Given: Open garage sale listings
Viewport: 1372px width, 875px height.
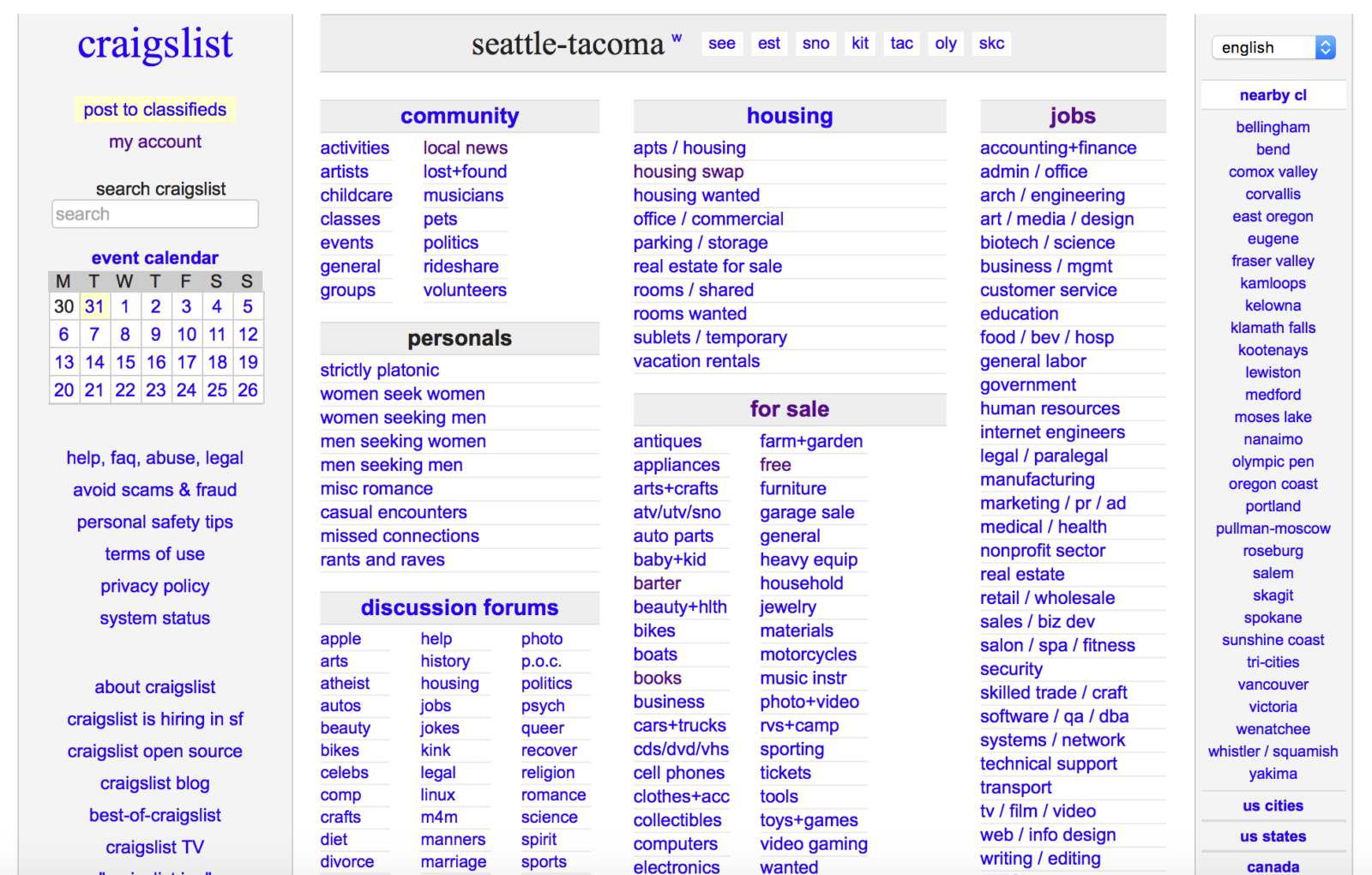Looking at the screenshot, I should click(807, 513).
